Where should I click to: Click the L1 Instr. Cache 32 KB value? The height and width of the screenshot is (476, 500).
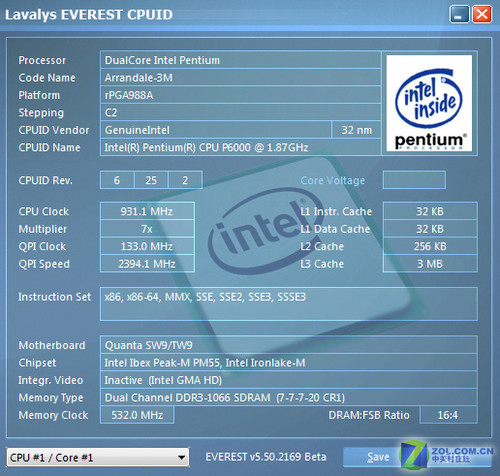[430, 211]
